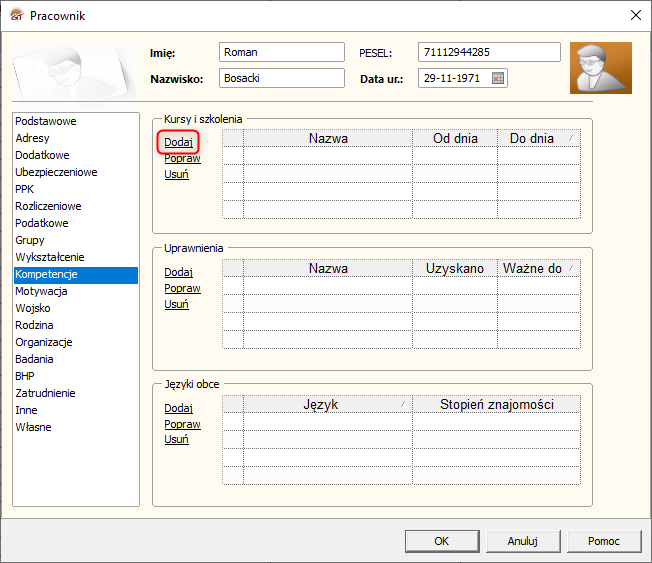
Task: Open the Rodzina section
Action: click(x=76, y=325)
